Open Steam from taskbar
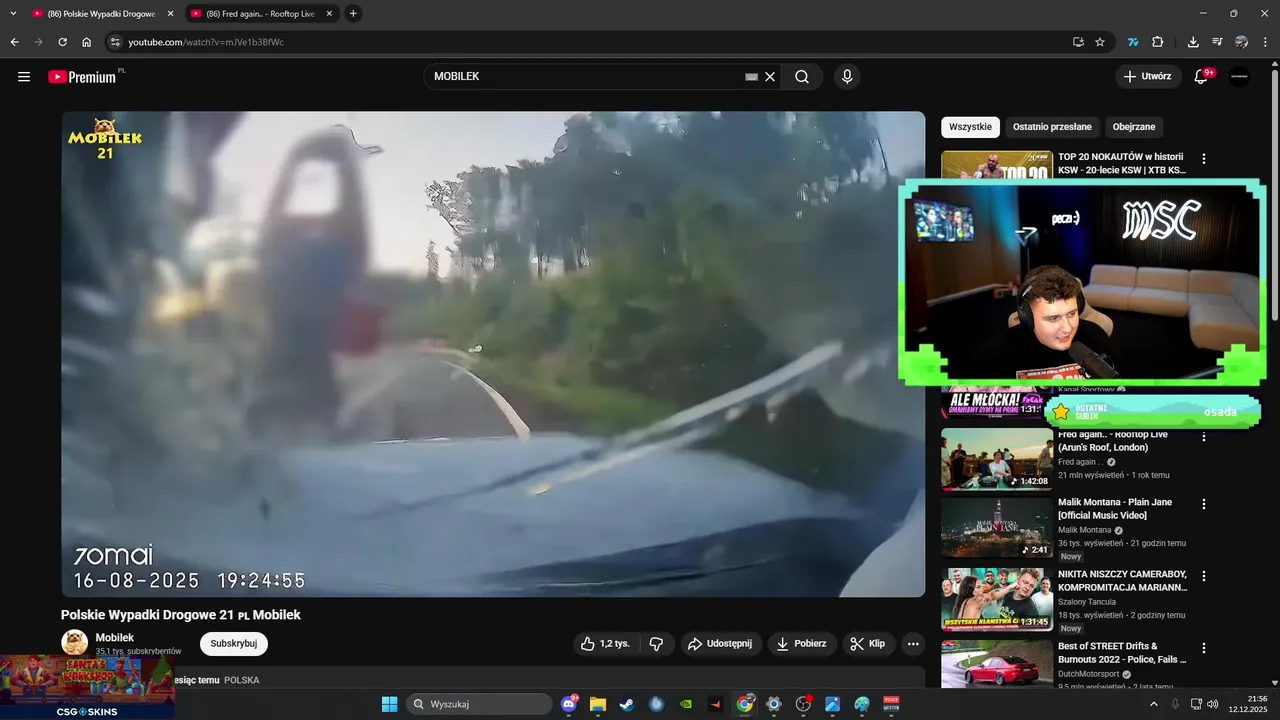This screenshot has width=1280, height=720. click(627, 704)
